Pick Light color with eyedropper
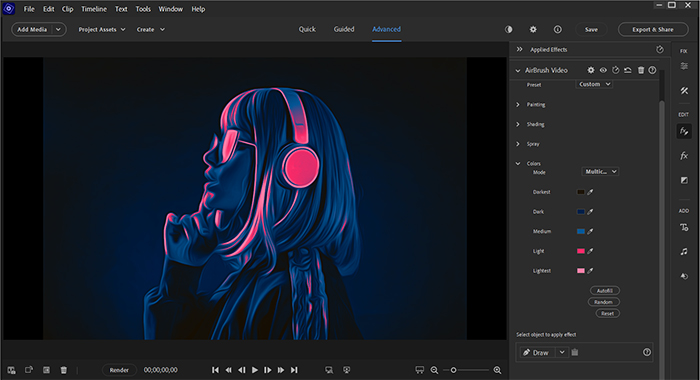The width and height of the screenshot is (700, 380). coord(590,251)
